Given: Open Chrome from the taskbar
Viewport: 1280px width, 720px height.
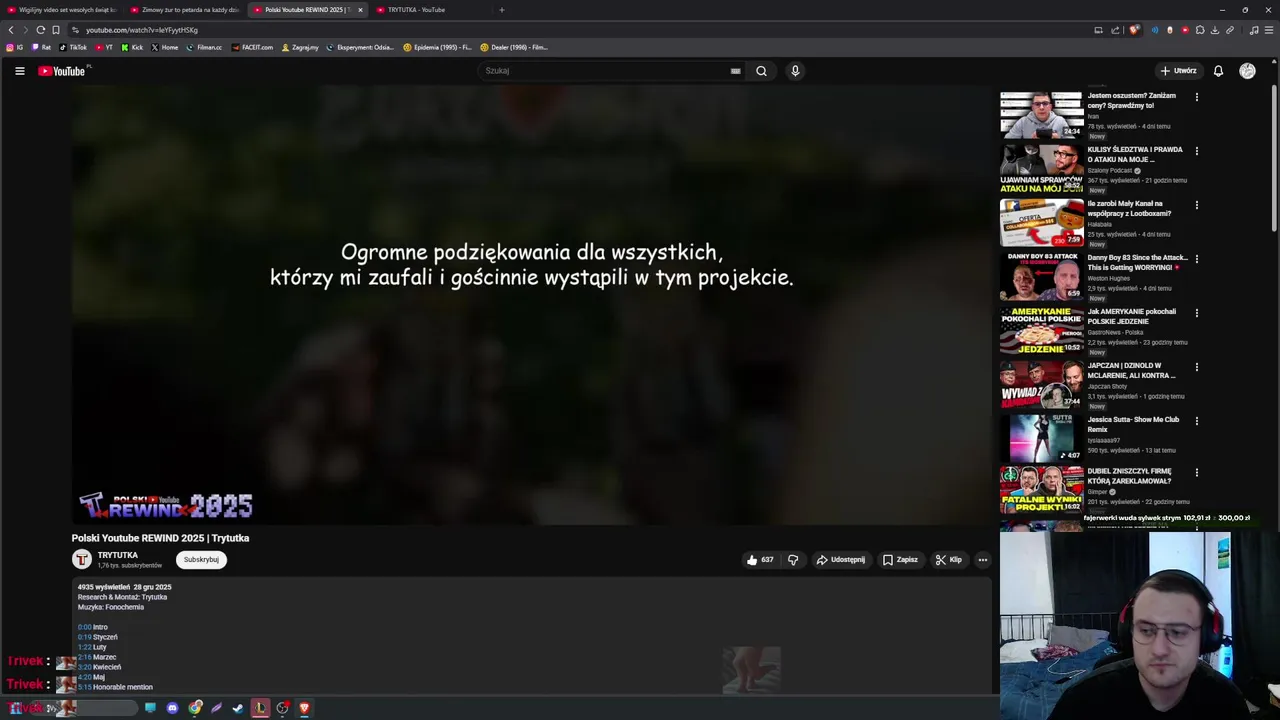Looking at the screenshot, I should tap(195, 708).
